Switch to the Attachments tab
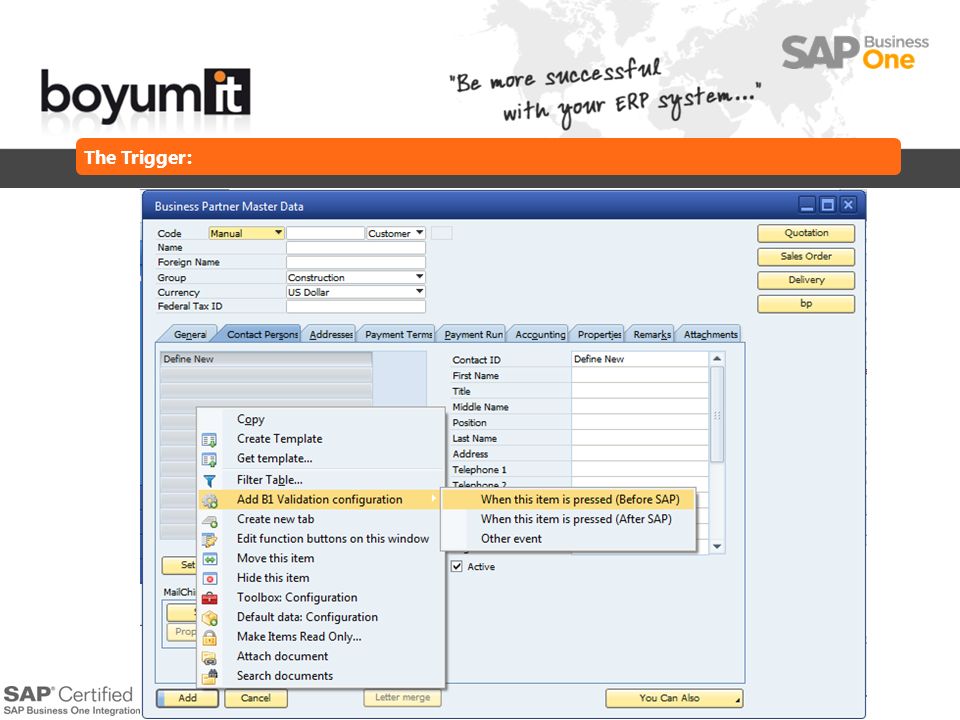The image size is (960, 720). pyautogui.click(x=710, y=334)
